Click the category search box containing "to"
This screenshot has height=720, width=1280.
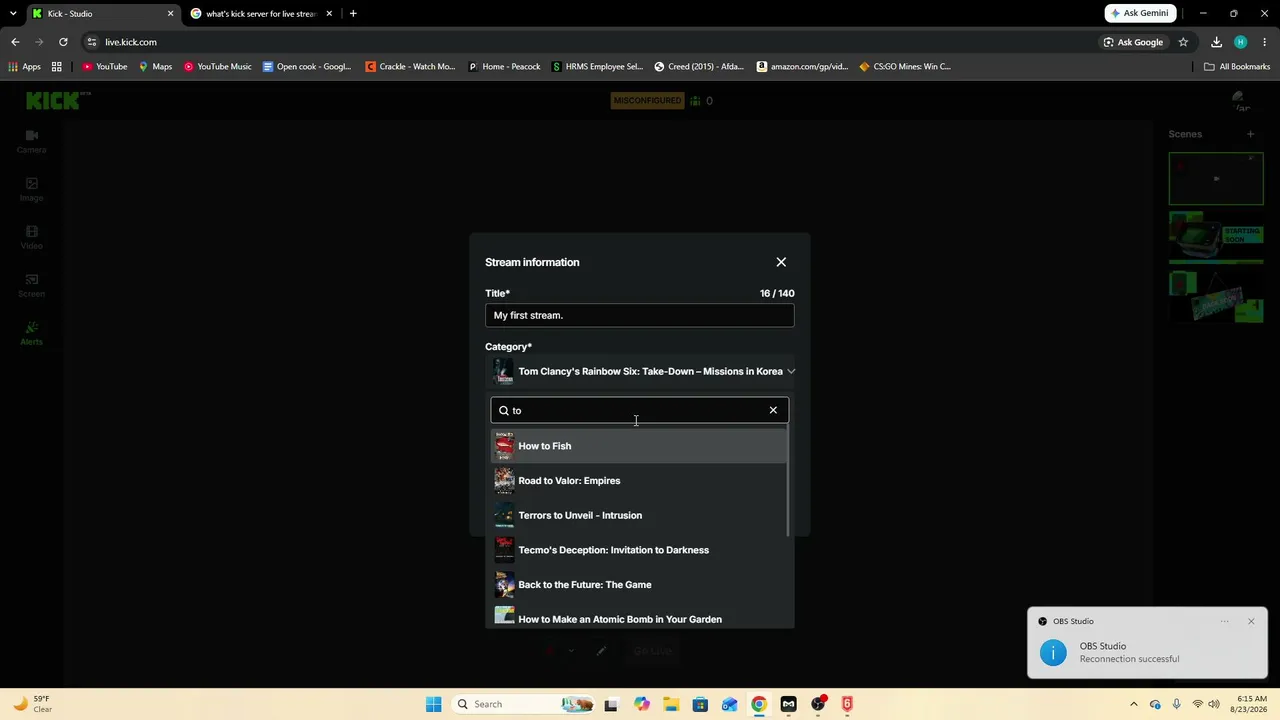click(x=640, y=410)
